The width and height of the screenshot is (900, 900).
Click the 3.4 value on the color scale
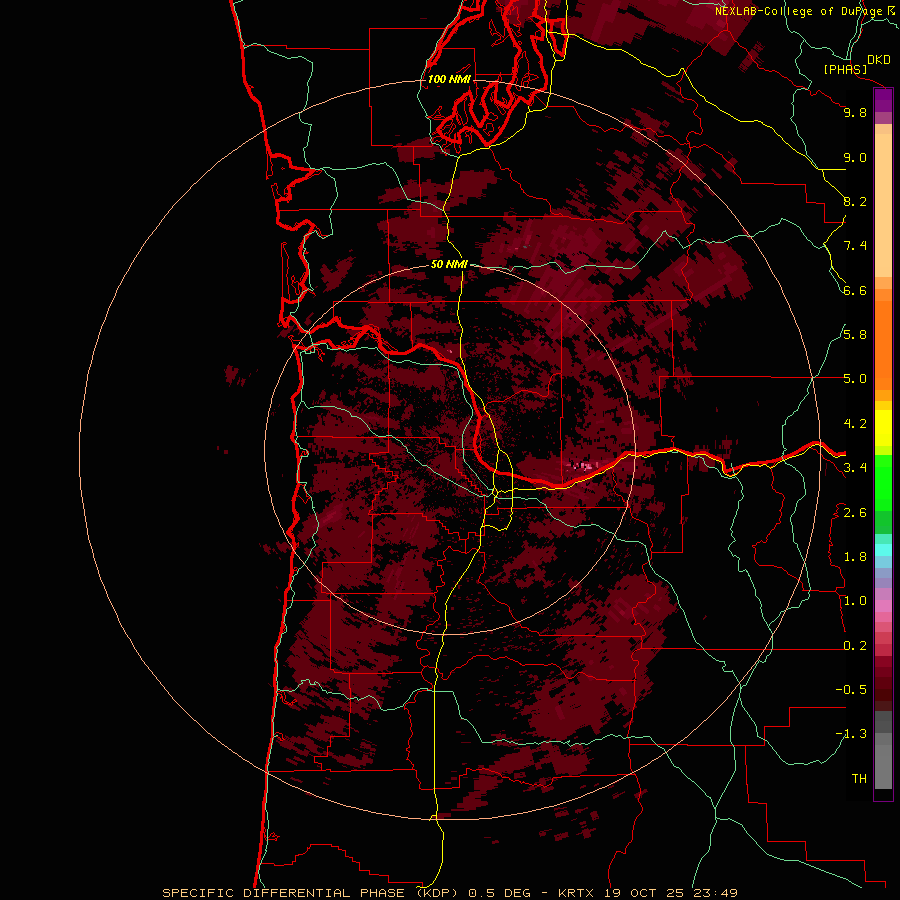[855, 468]
